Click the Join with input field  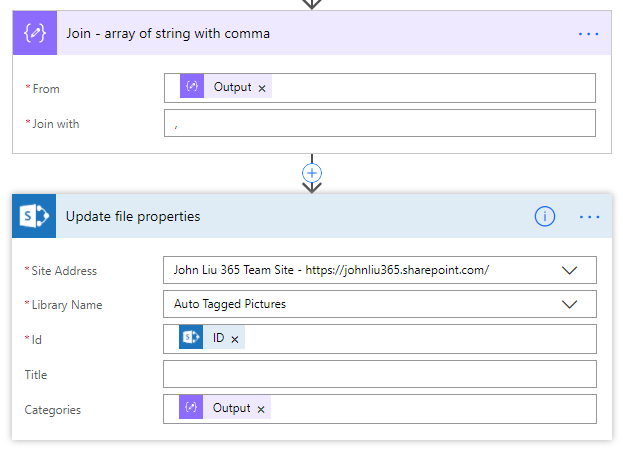(x=380, y=123)
